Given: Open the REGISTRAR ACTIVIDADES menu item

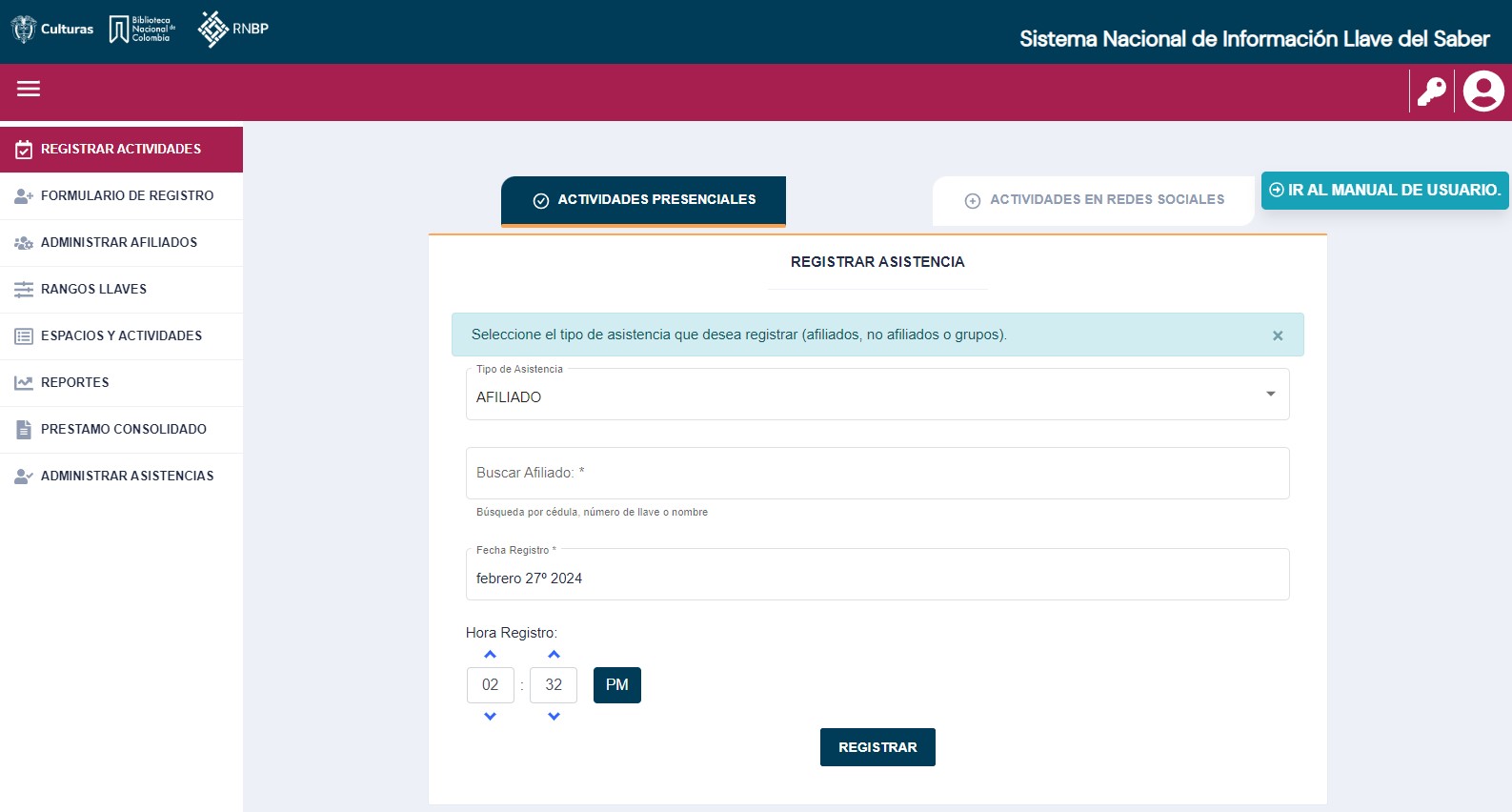Looking at the screenshot, I should click(x=121, y=150).
